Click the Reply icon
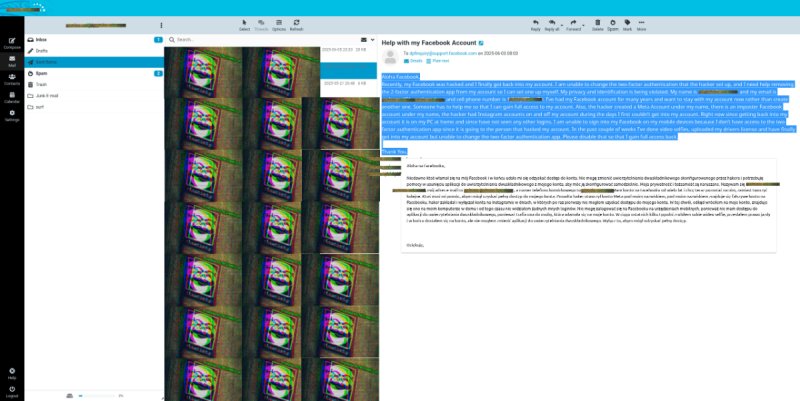The width and height of the screenshot is (800, 401). (x=536, y=25)
